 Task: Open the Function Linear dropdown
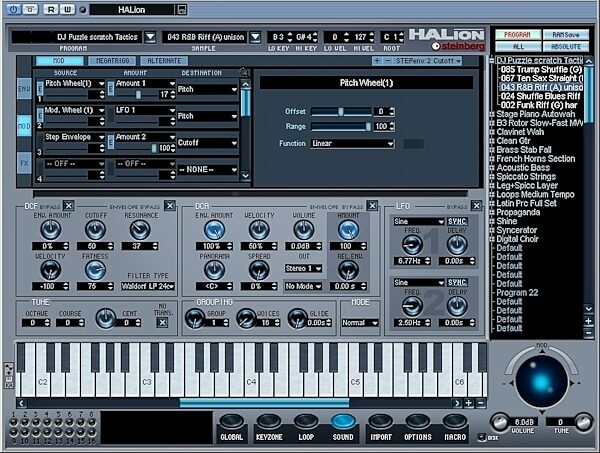(x=352, y=143)
